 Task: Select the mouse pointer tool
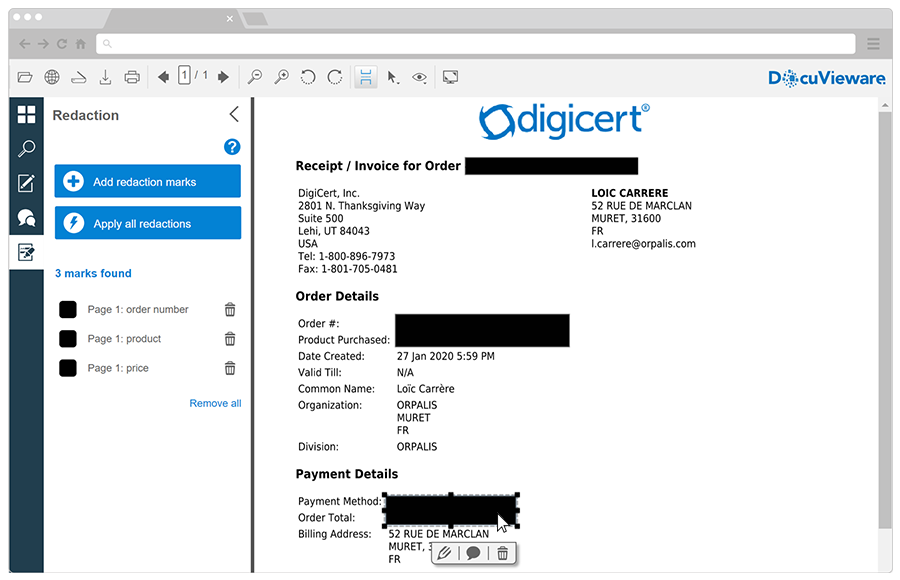(393, 77)
